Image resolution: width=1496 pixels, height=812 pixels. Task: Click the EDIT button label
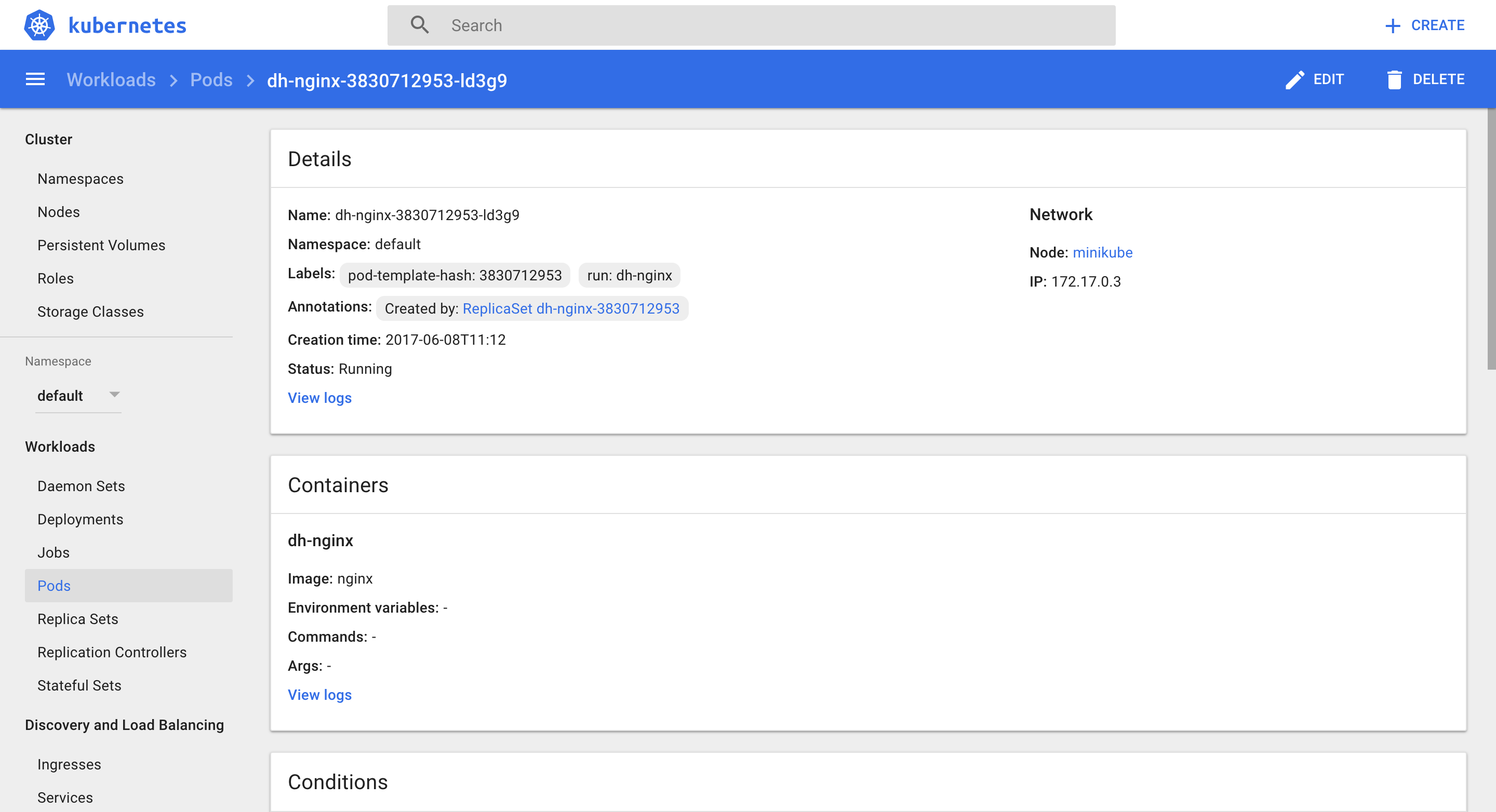[1328, 79]
